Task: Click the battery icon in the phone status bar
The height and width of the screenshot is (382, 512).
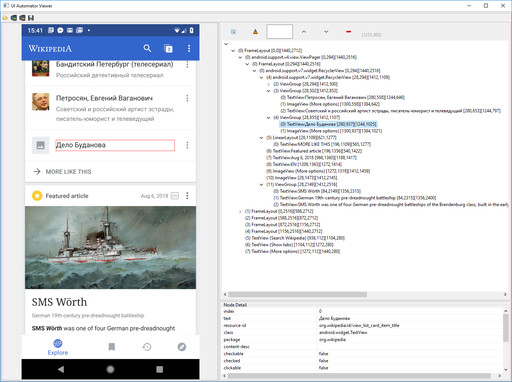Action: [192, 31]
